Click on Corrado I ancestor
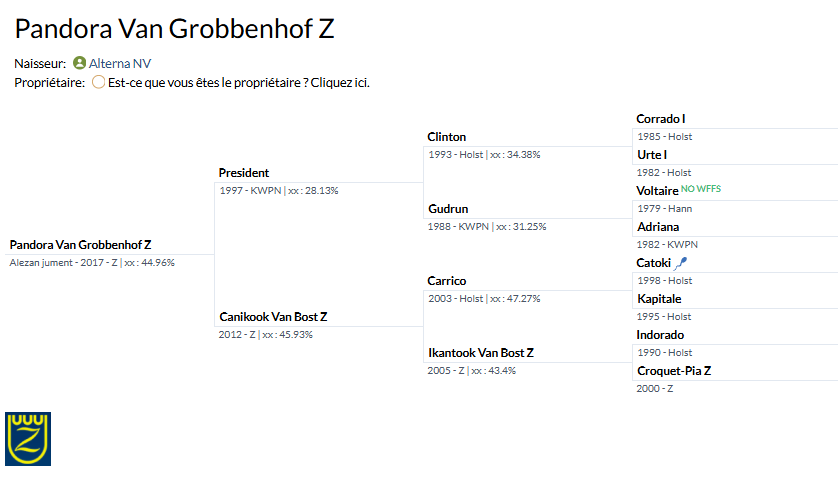Viewport: 838px width, 480px height. click(661, 119)
